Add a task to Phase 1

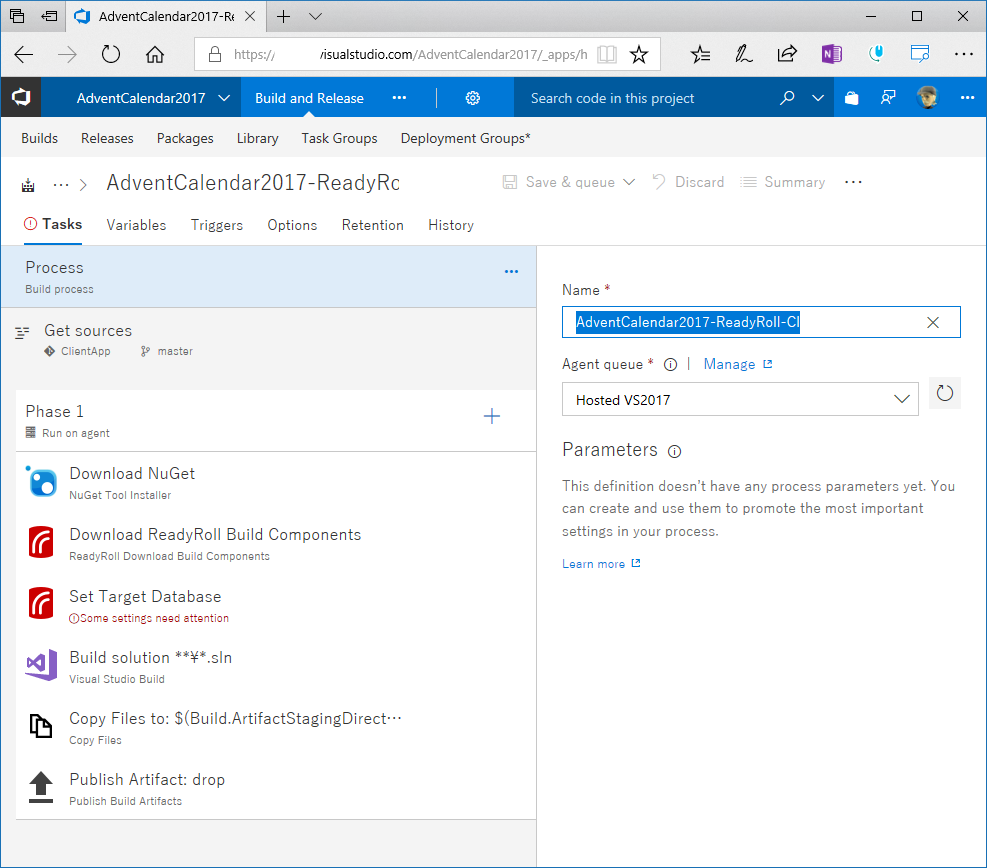pos(492,416)
